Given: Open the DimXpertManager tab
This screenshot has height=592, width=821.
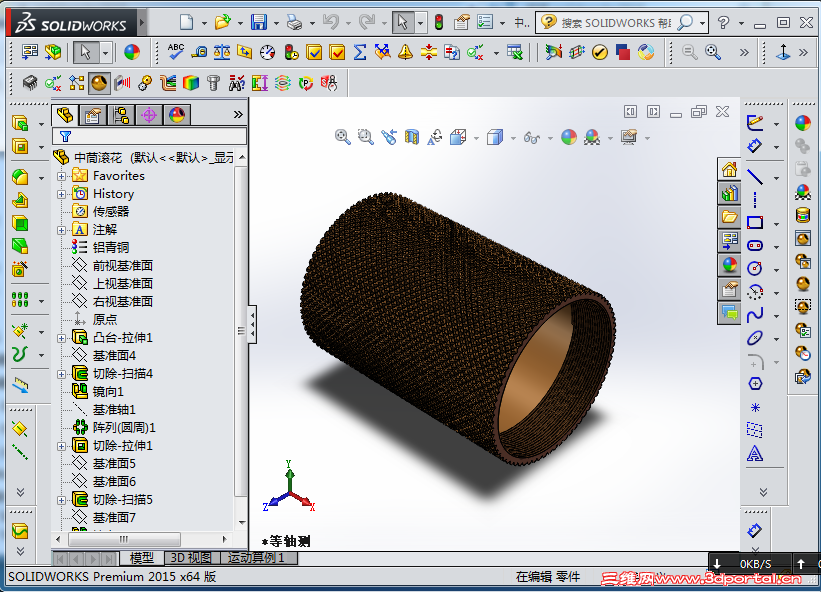Looking at the screenshot, I should 149,115.
